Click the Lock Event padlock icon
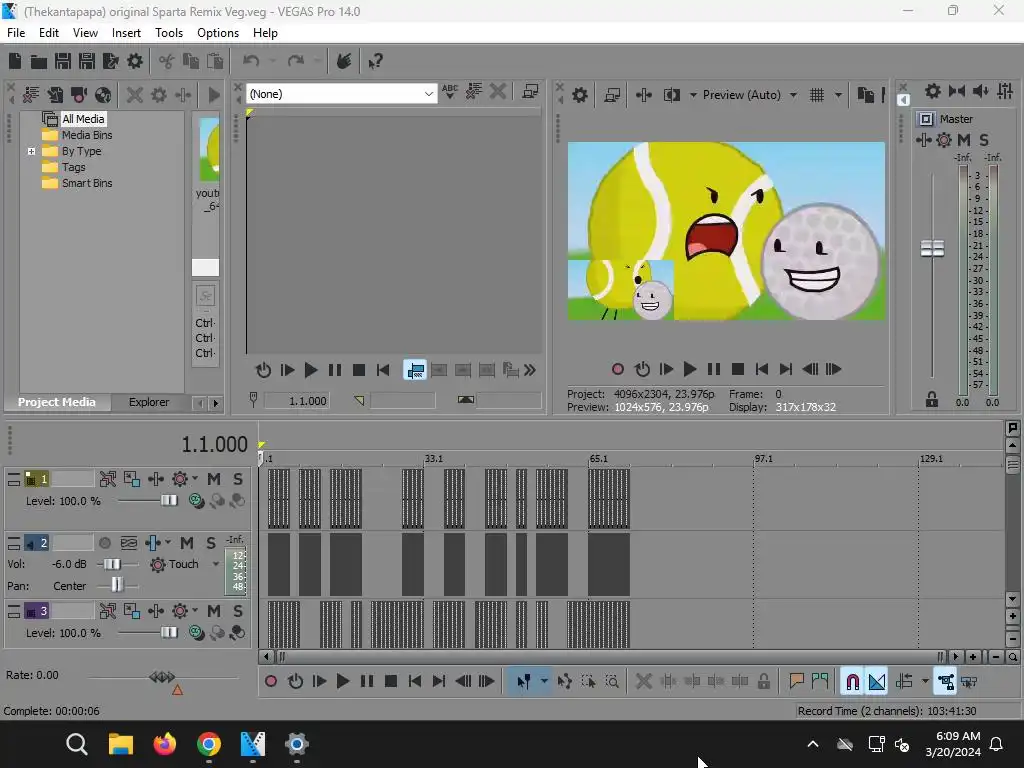This screenshot has width=1024, height=768. coord(763,682)
